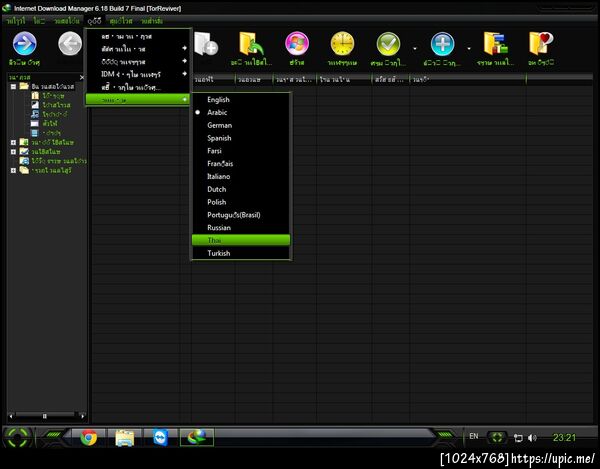Viewport: 600px width, 469px height.
Task: Open Google Chrome from the taskbar
Action: click(x=89, y=437)
